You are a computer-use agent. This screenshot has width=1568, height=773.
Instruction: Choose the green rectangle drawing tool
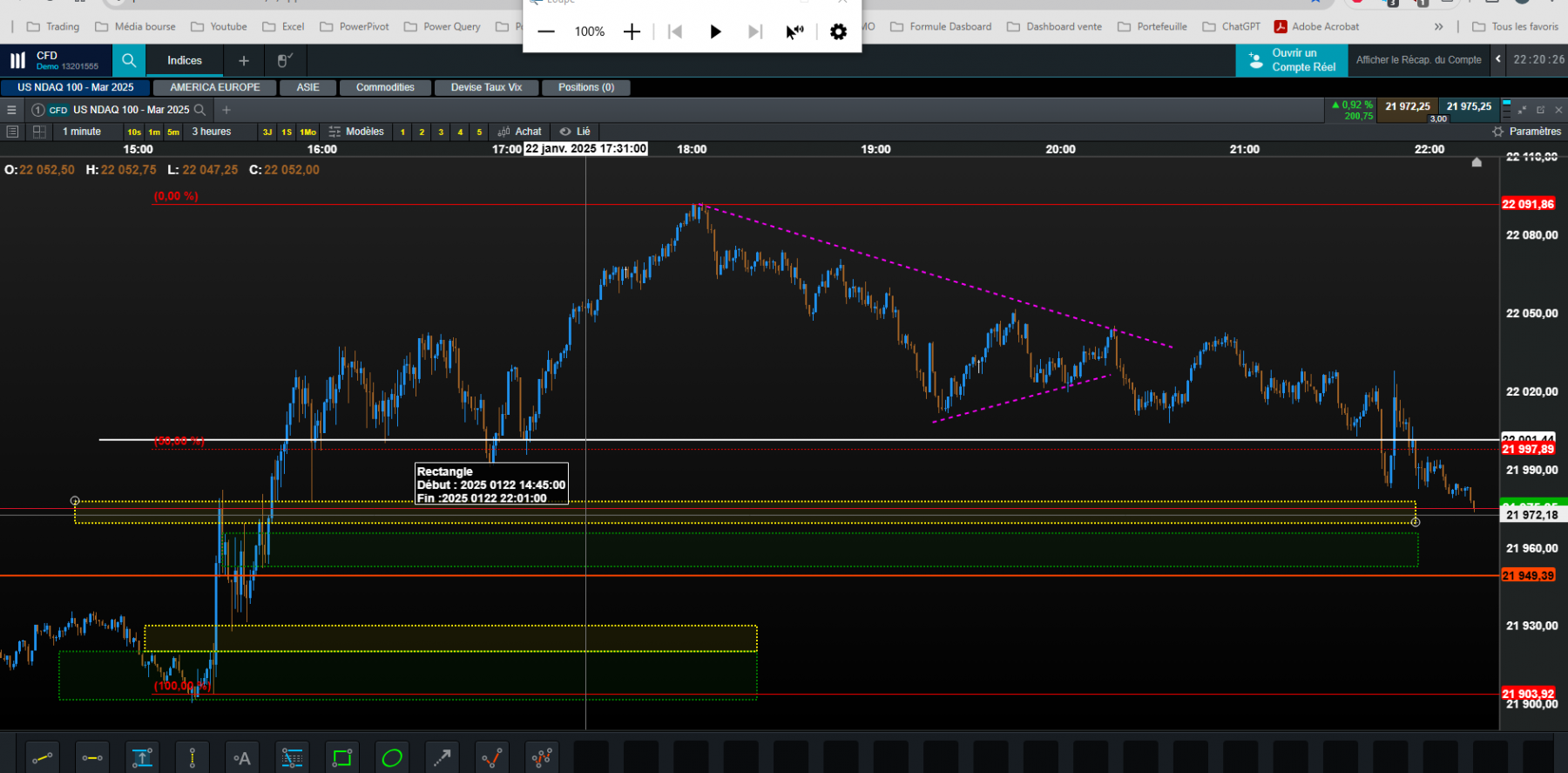(x=342, y=758)
